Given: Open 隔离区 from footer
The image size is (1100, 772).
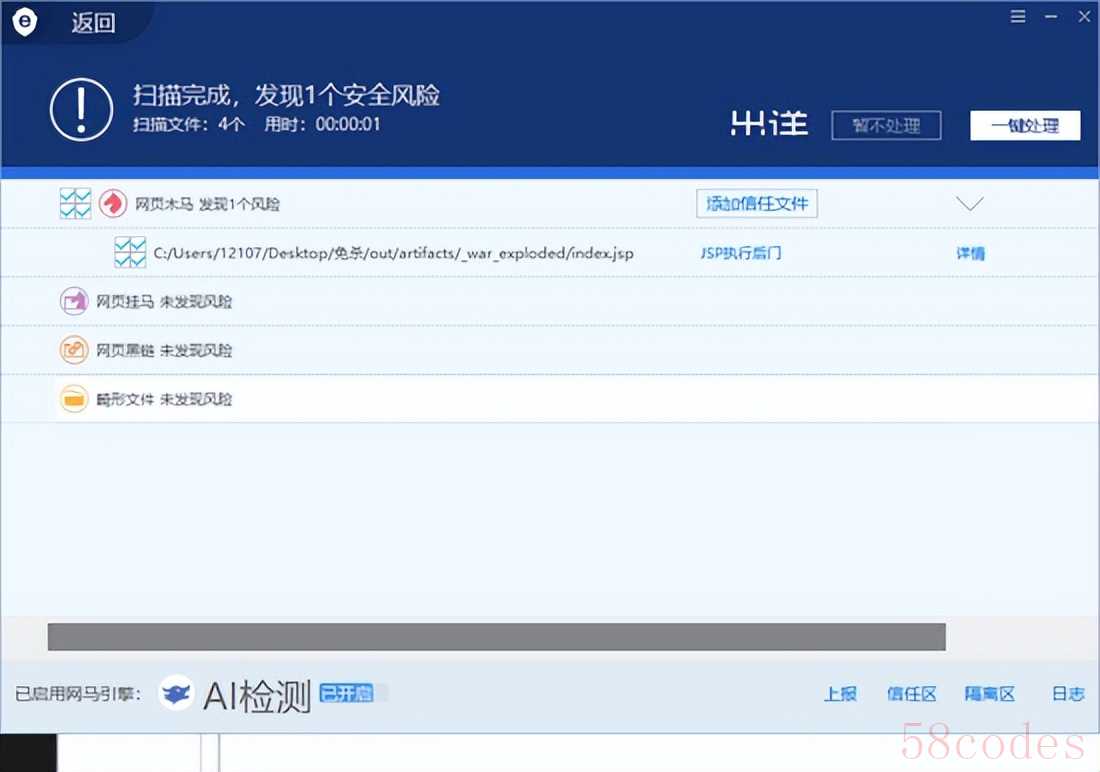Looking at the screenshot, I should click(989, 694).
